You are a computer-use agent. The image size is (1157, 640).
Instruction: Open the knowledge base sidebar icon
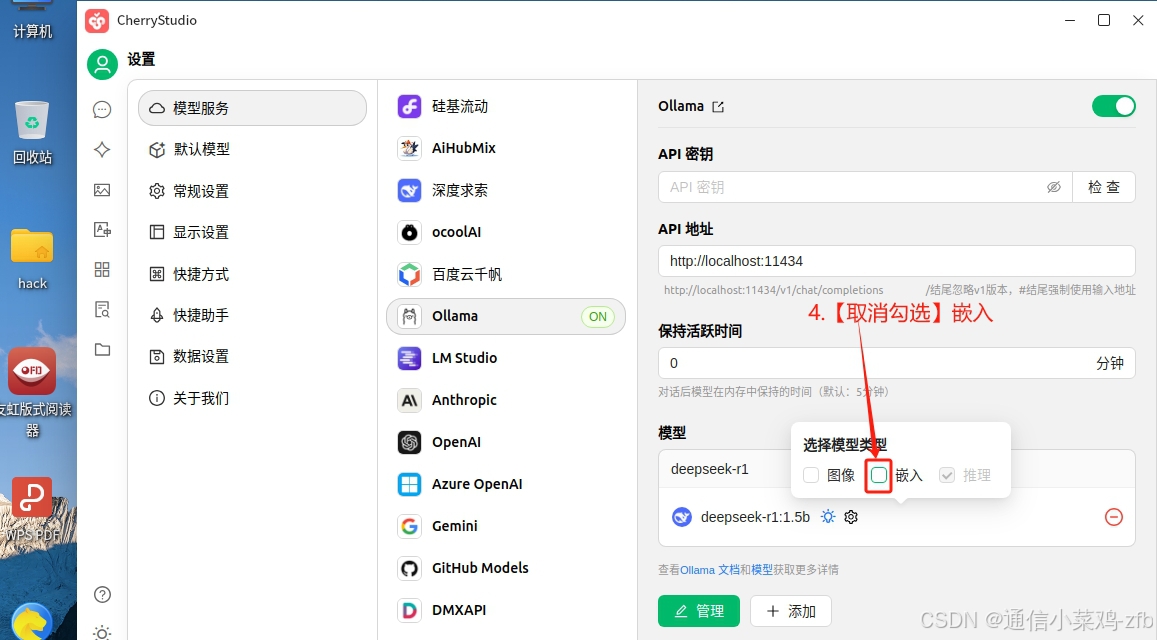click(x=103, y=309)
